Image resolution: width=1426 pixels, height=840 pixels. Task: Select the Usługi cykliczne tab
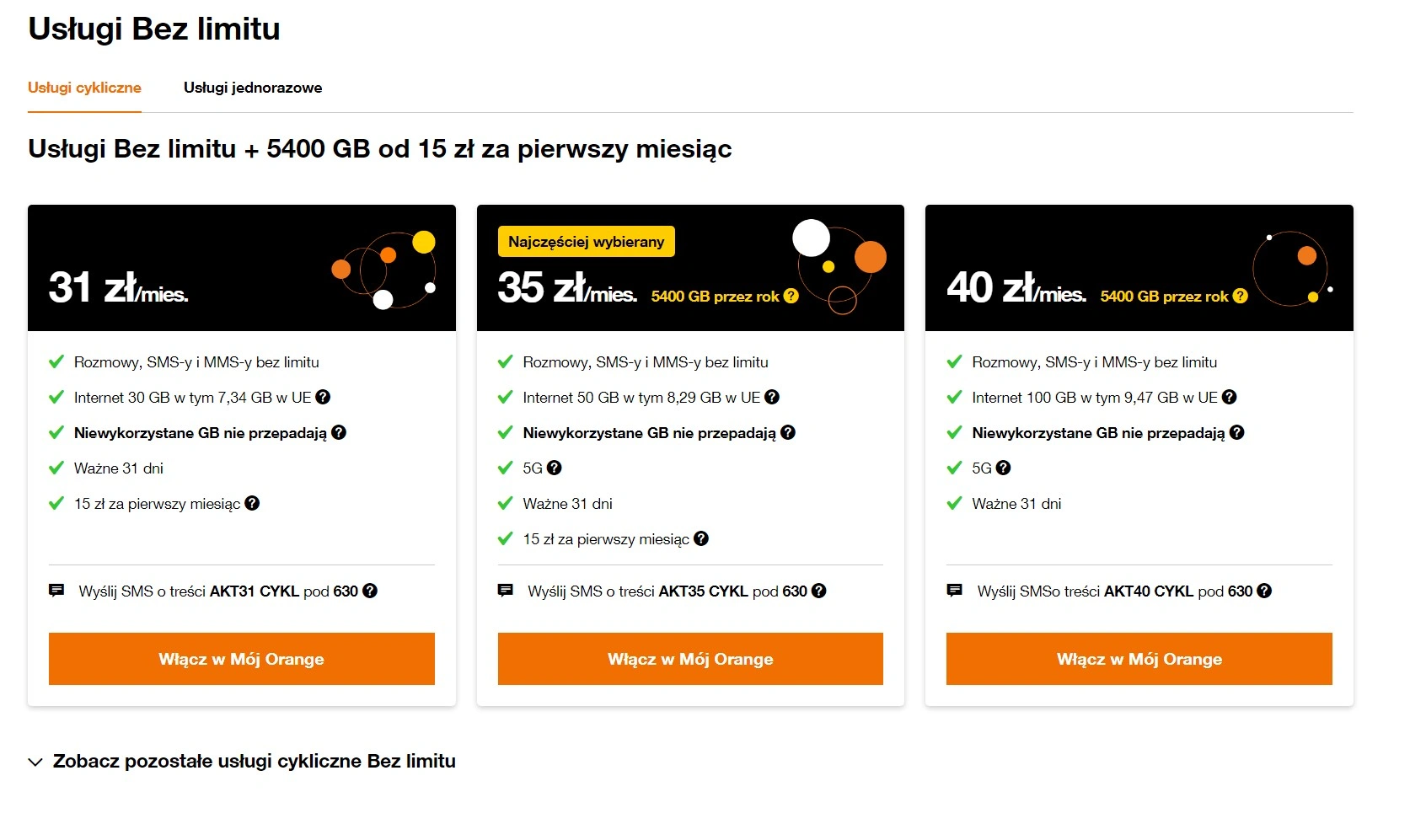[84, 88]
